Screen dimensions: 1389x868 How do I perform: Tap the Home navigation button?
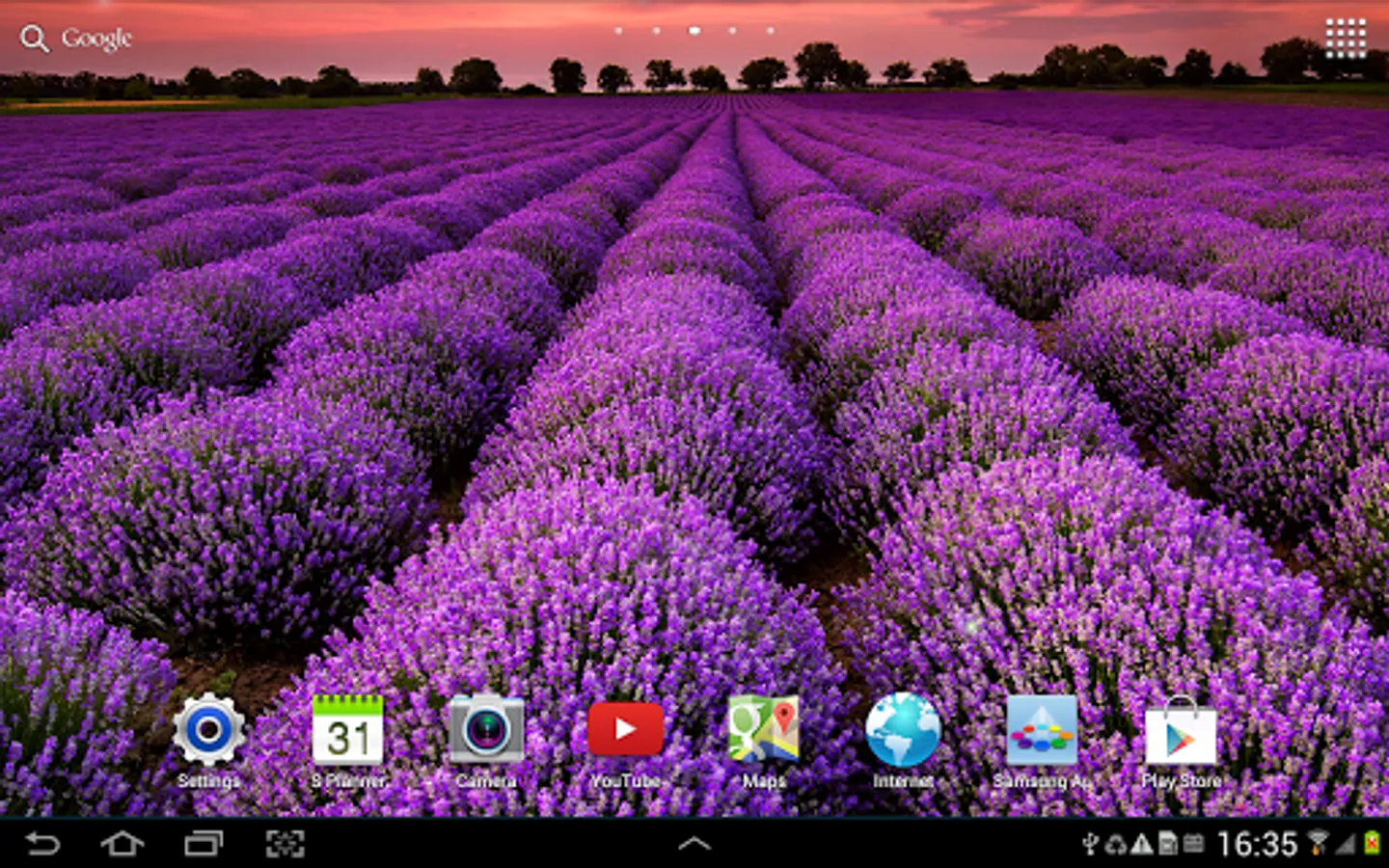point(123,845)
